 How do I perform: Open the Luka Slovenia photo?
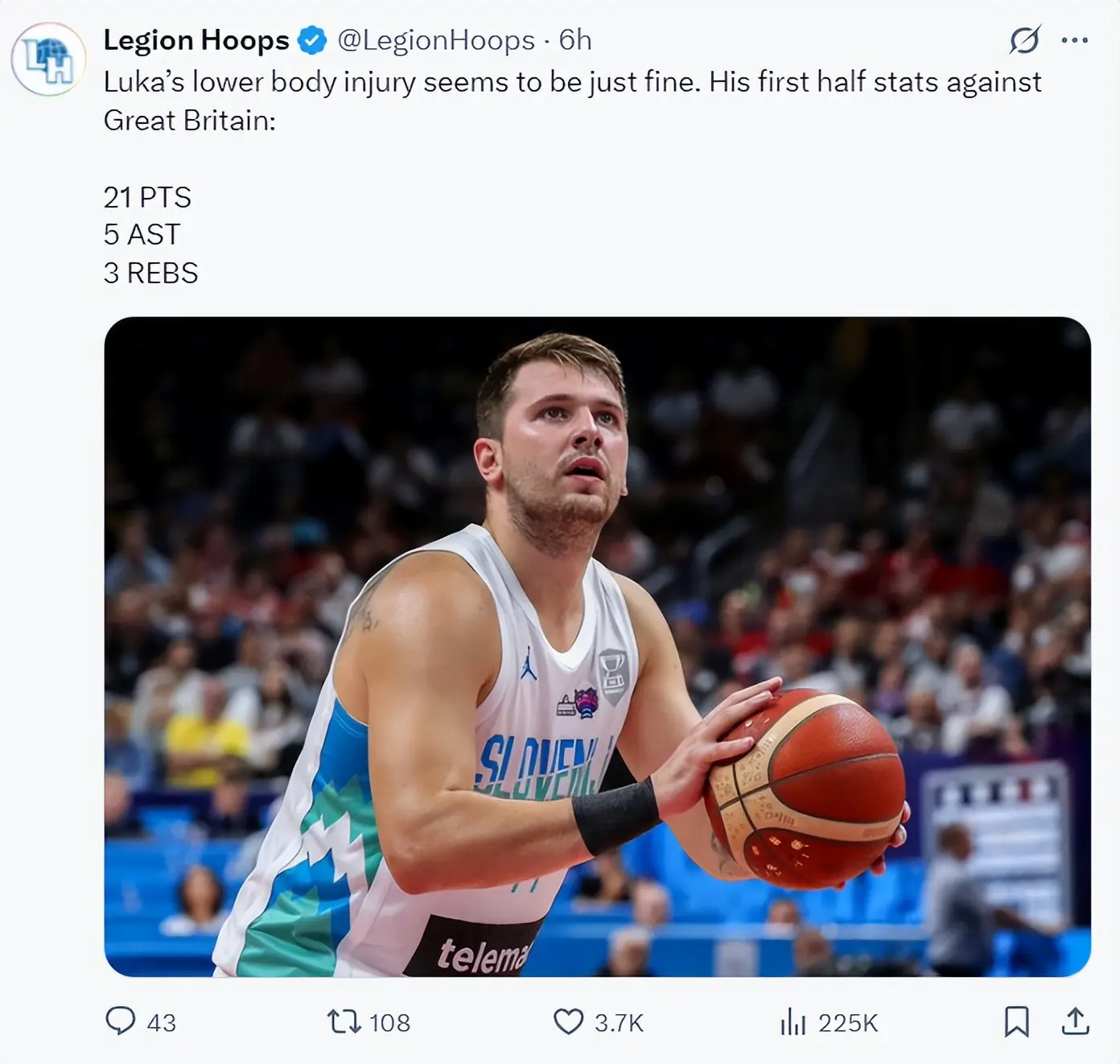pyautogui.click(x=597, y=646)
